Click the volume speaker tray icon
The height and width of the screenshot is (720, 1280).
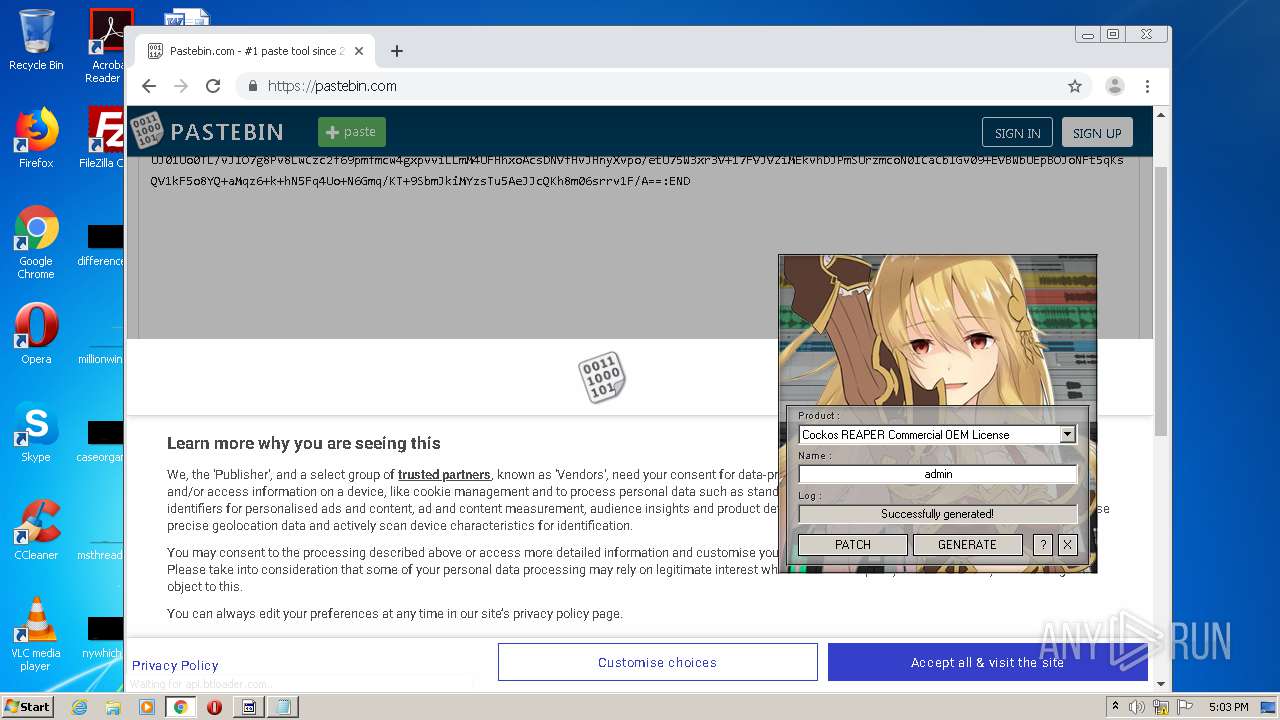tap(1137, 707)
